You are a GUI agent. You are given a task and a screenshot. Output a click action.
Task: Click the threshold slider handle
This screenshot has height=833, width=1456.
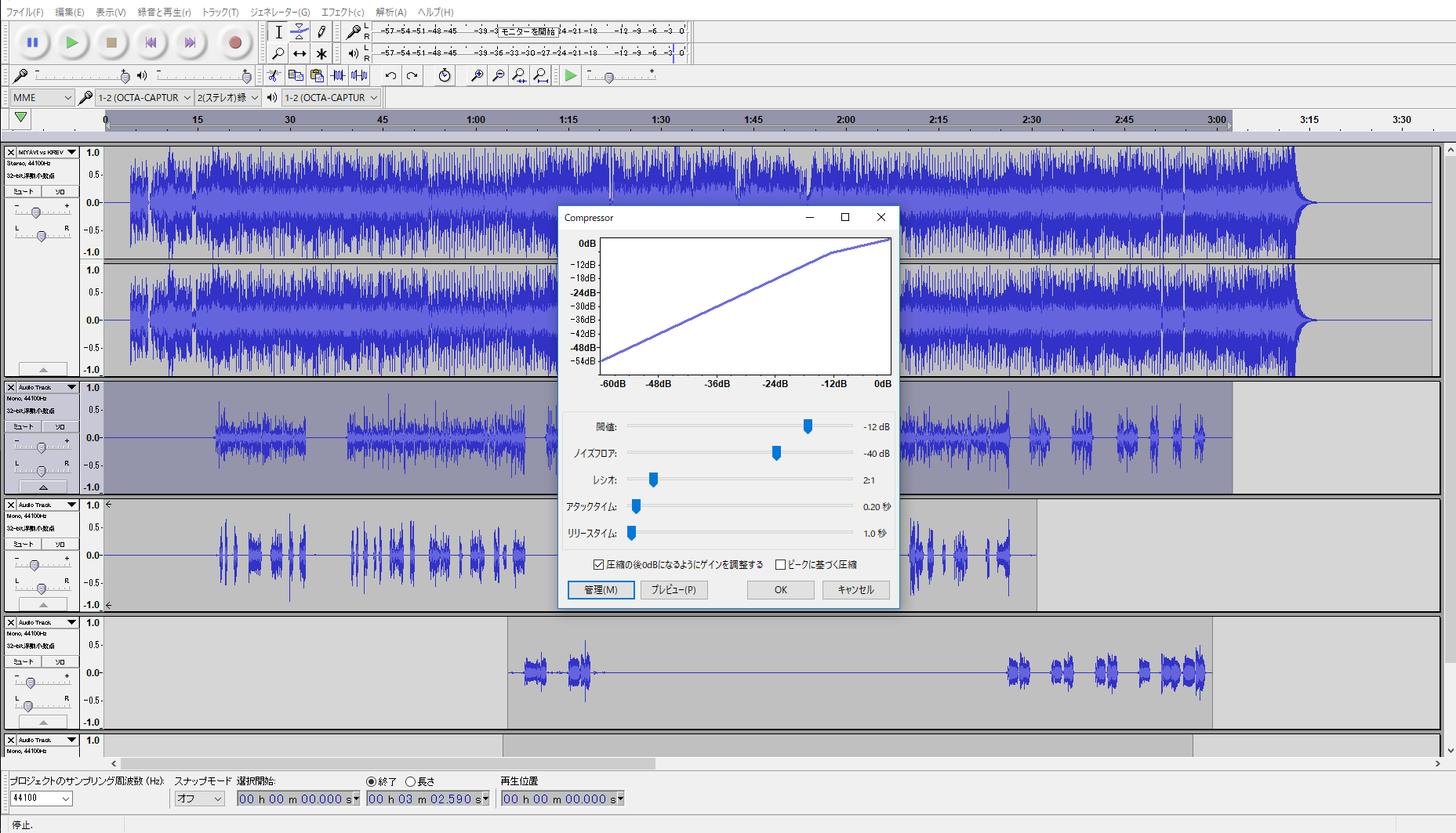click(x=808, y=426)
